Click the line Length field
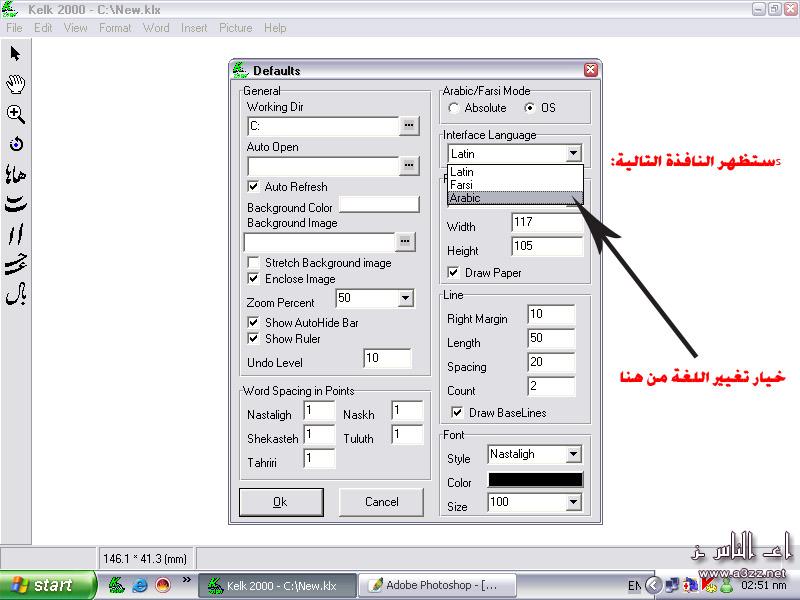Viewport: 800px width, 600px height. coord(552,338)
